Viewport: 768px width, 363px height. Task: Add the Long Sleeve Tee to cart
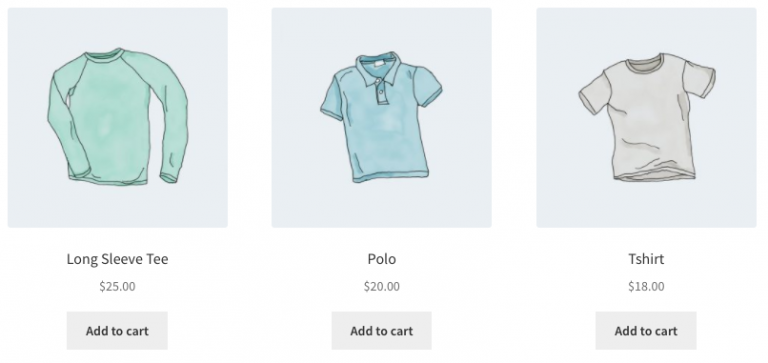pos(117,331)
